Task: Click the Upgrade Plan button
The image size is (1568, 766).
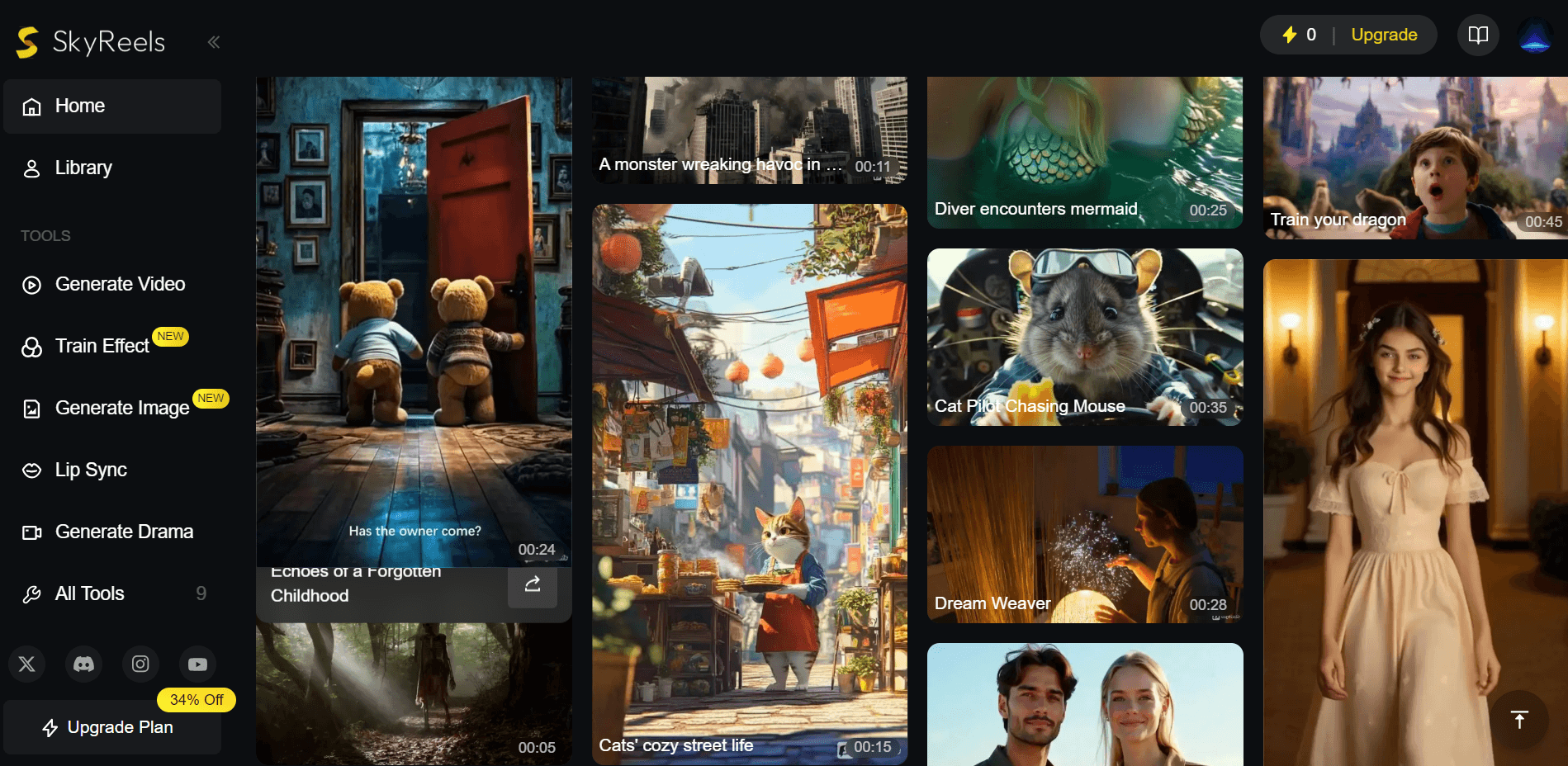Action: point(112,727)
